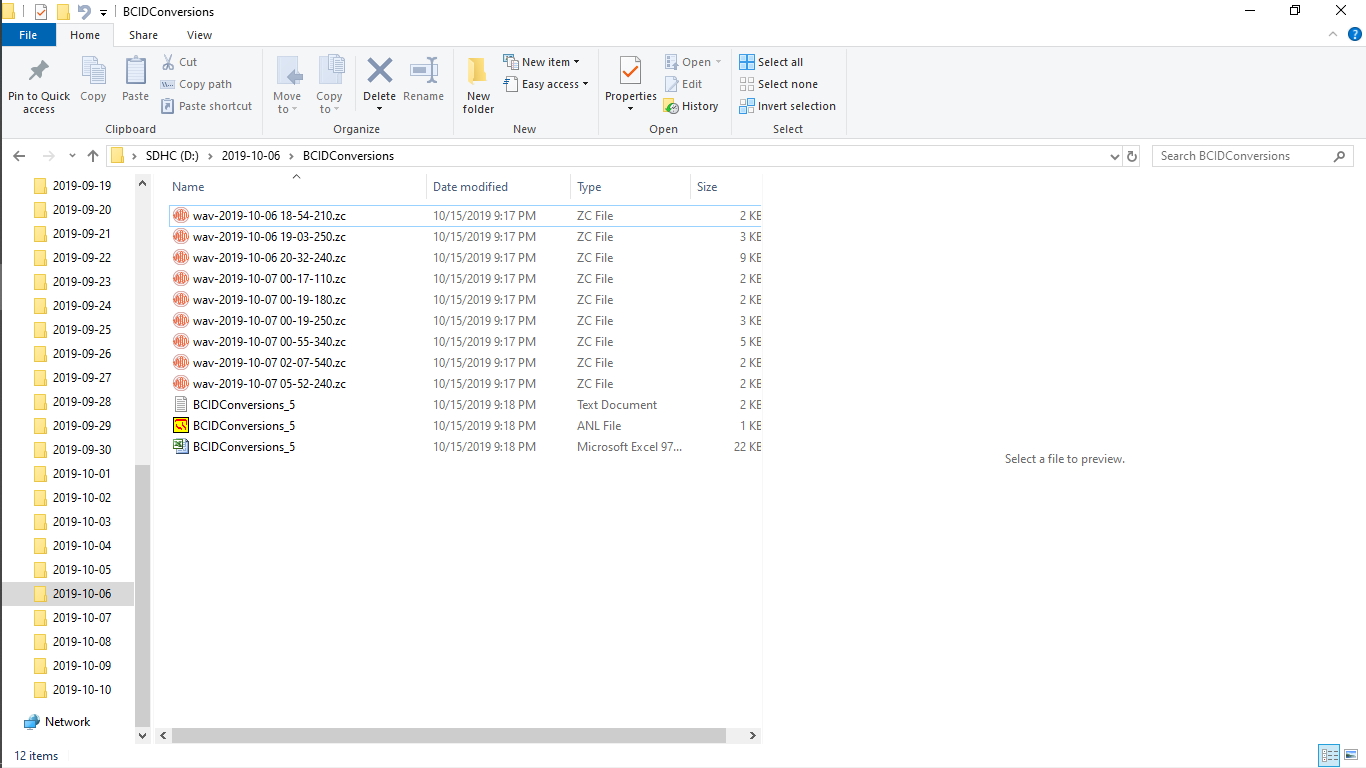
Task: View file History via the History icon
Action: pyautogui.click(x=692, y=105)
